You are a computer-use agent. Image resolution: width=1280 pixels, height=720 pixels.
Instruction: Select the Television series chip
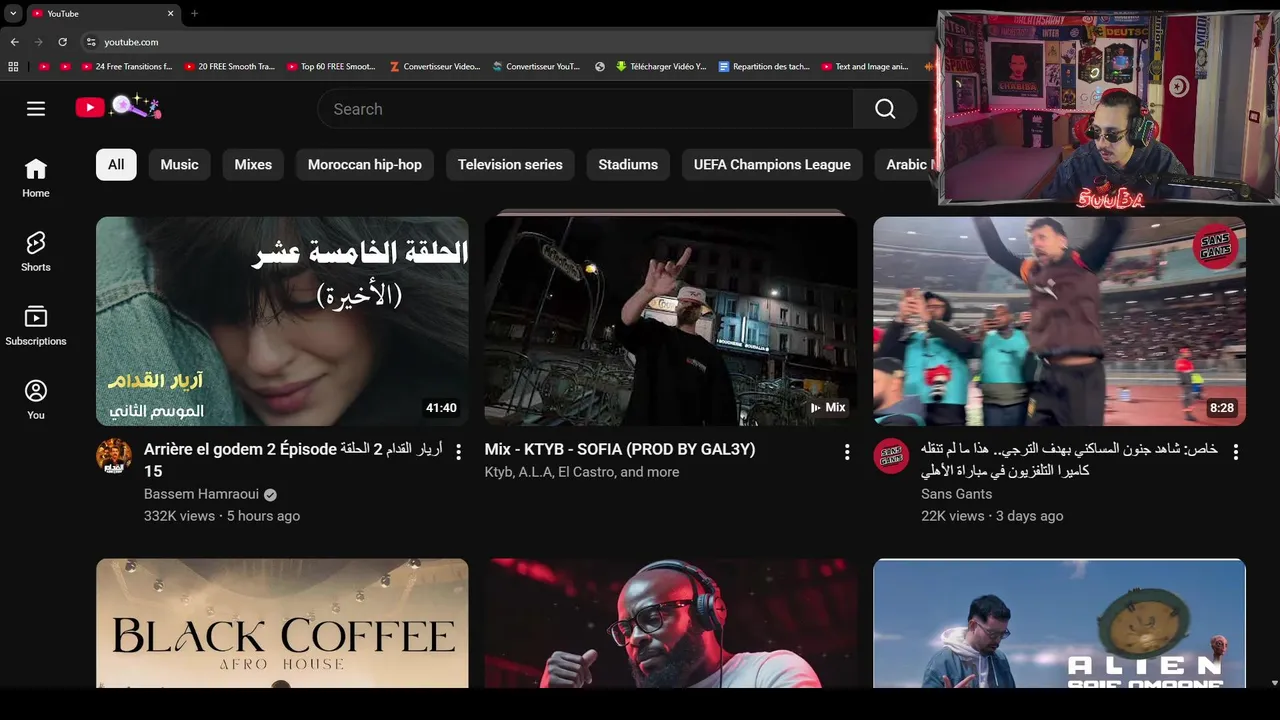[510, 165]
